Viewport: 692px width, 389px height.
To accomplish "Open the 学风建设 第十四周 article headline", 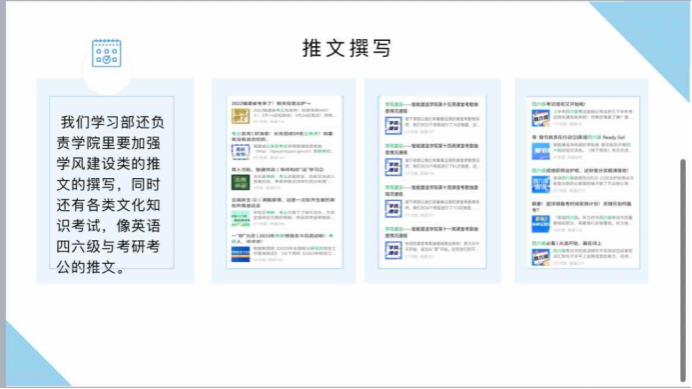I will tap(431, 149).
